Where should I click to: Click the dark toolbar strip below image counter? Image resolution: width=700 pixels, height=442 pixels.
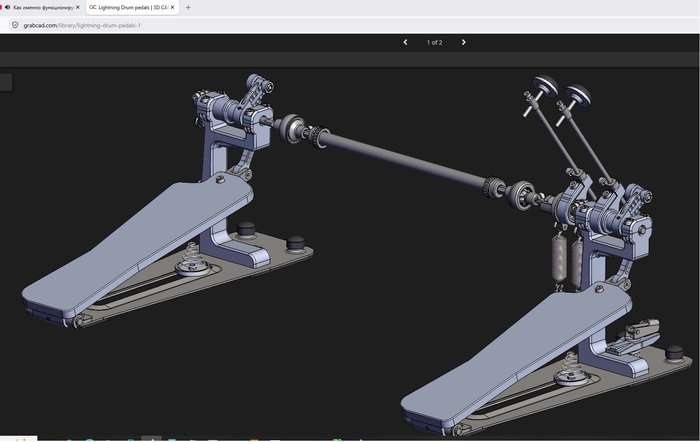point(350,59)
